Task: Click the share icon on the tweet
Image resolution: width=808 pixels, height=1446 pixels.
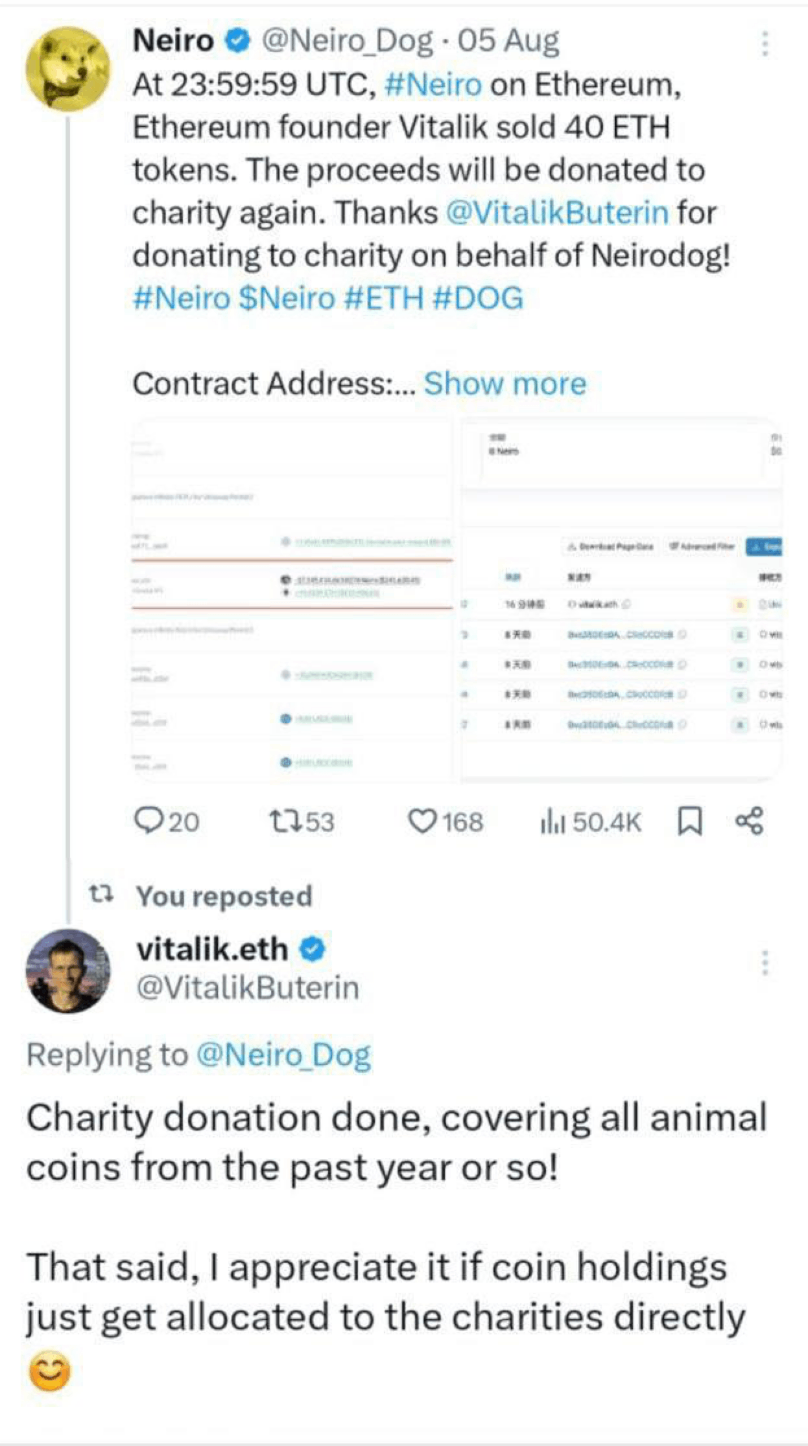Action: click(749, 822)
